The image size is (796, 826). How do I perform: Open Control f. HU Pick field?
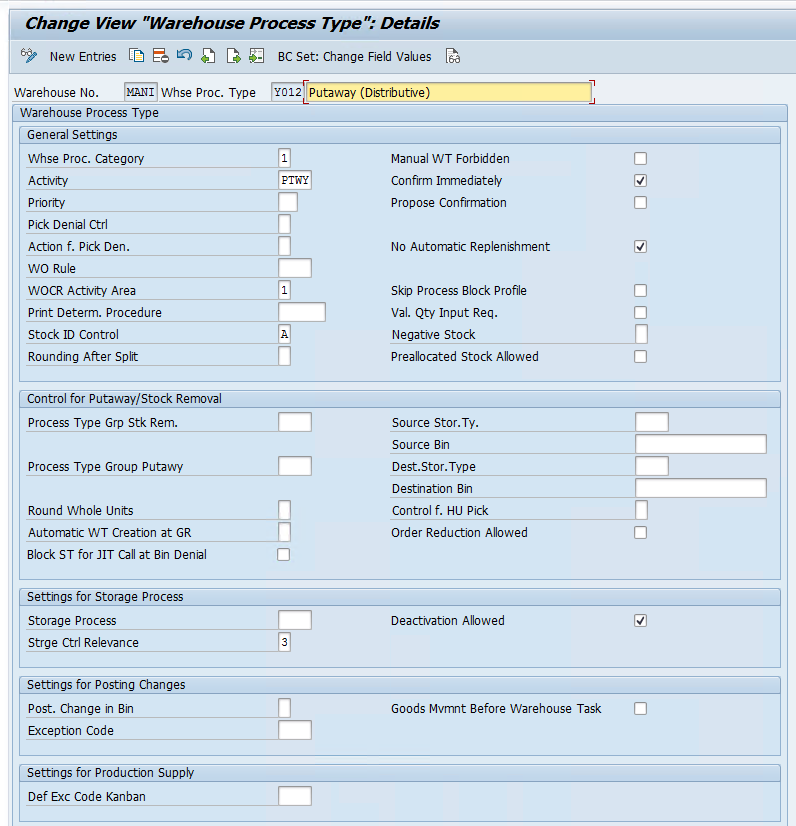click(x=642, y=510)
